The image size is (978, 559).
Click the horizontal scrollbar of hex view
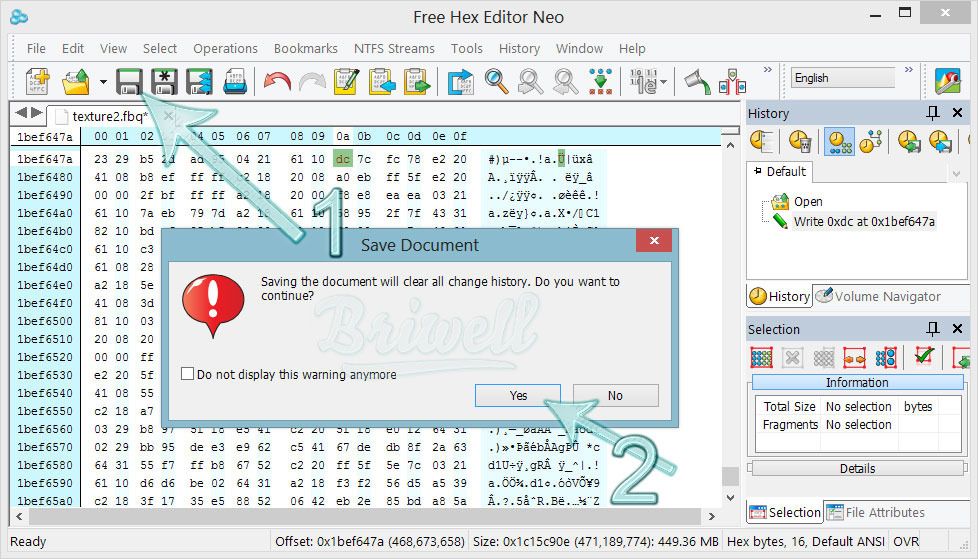click(366, 516)
